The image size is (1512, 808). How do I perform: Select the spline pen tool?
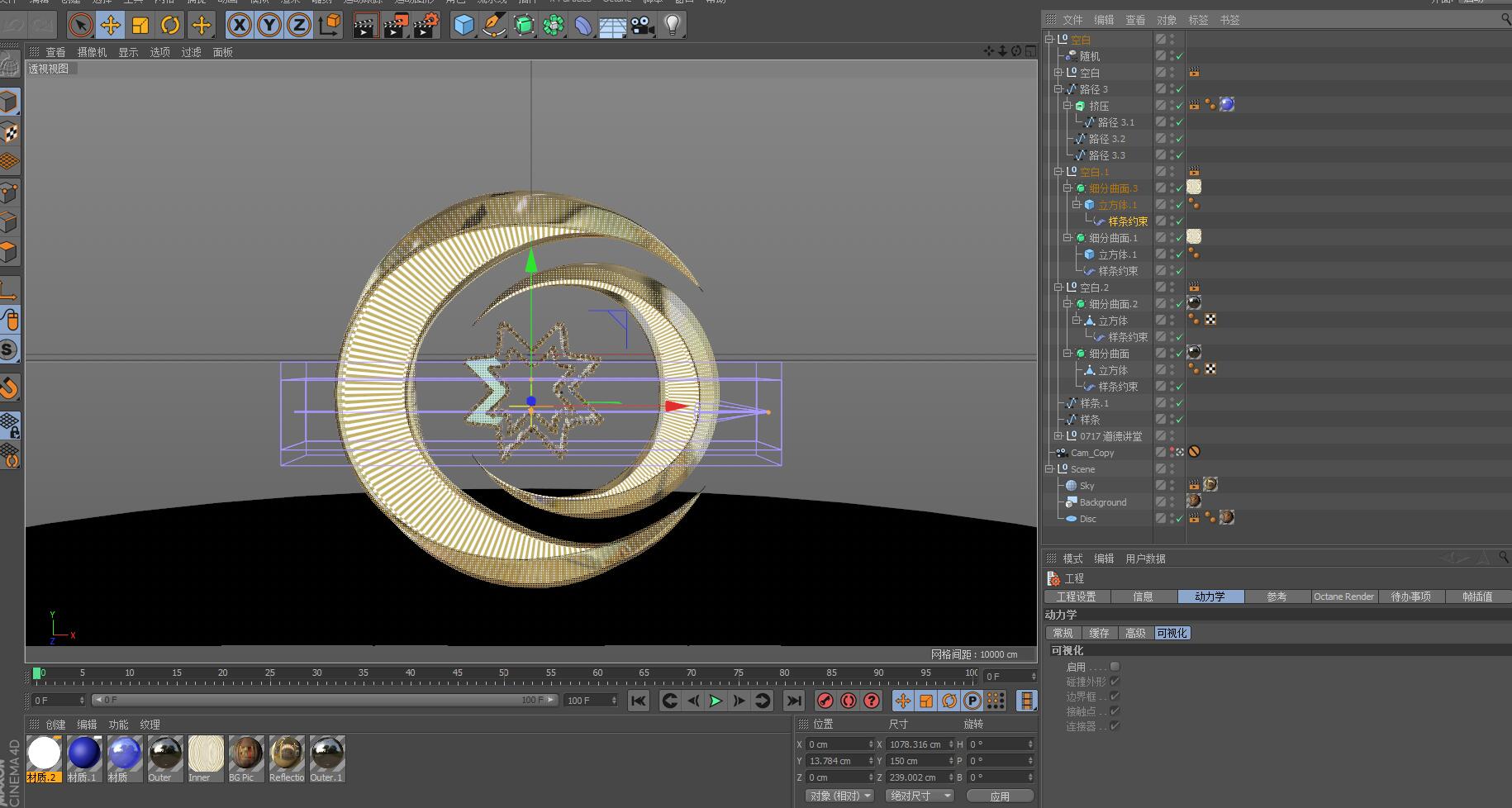494,26
